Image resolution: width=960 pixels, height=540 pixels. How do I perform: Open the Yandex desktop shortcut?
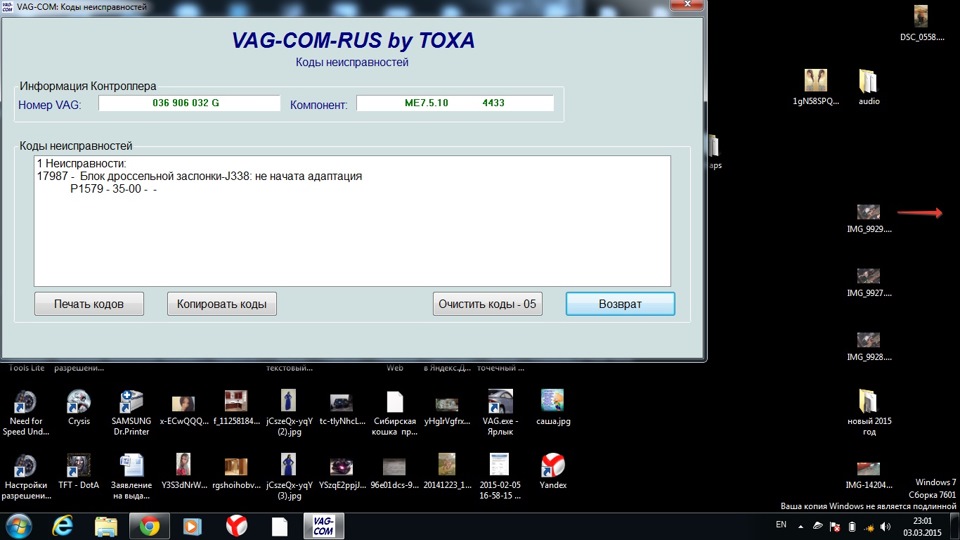pyautogui.click(x=553, y=472)
